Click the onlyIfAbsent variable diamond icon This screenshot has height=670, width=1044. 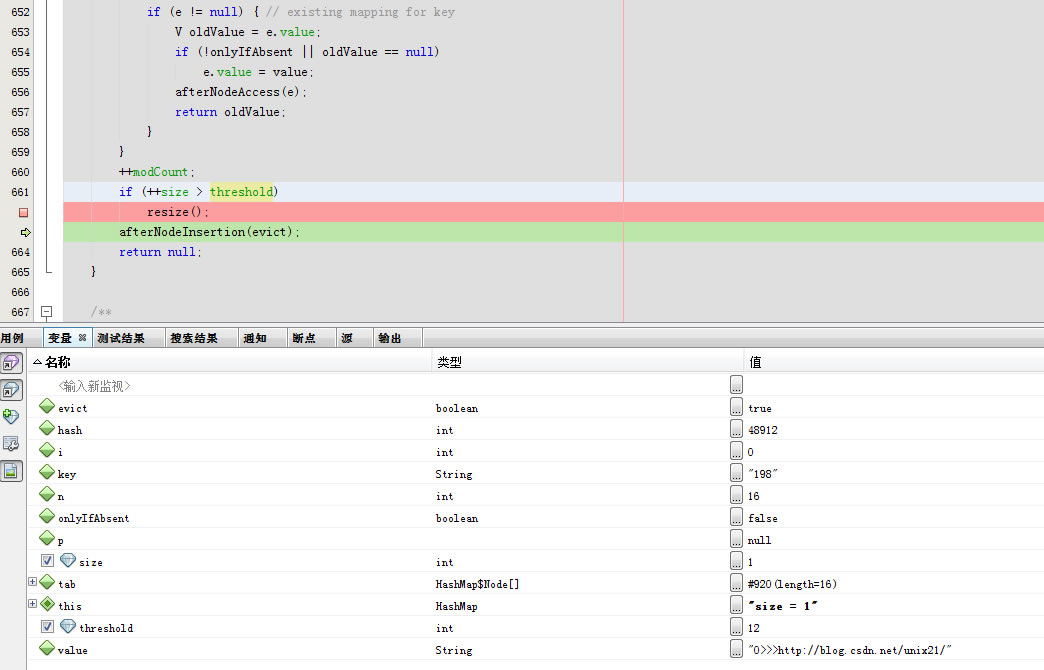click(47, 515)
